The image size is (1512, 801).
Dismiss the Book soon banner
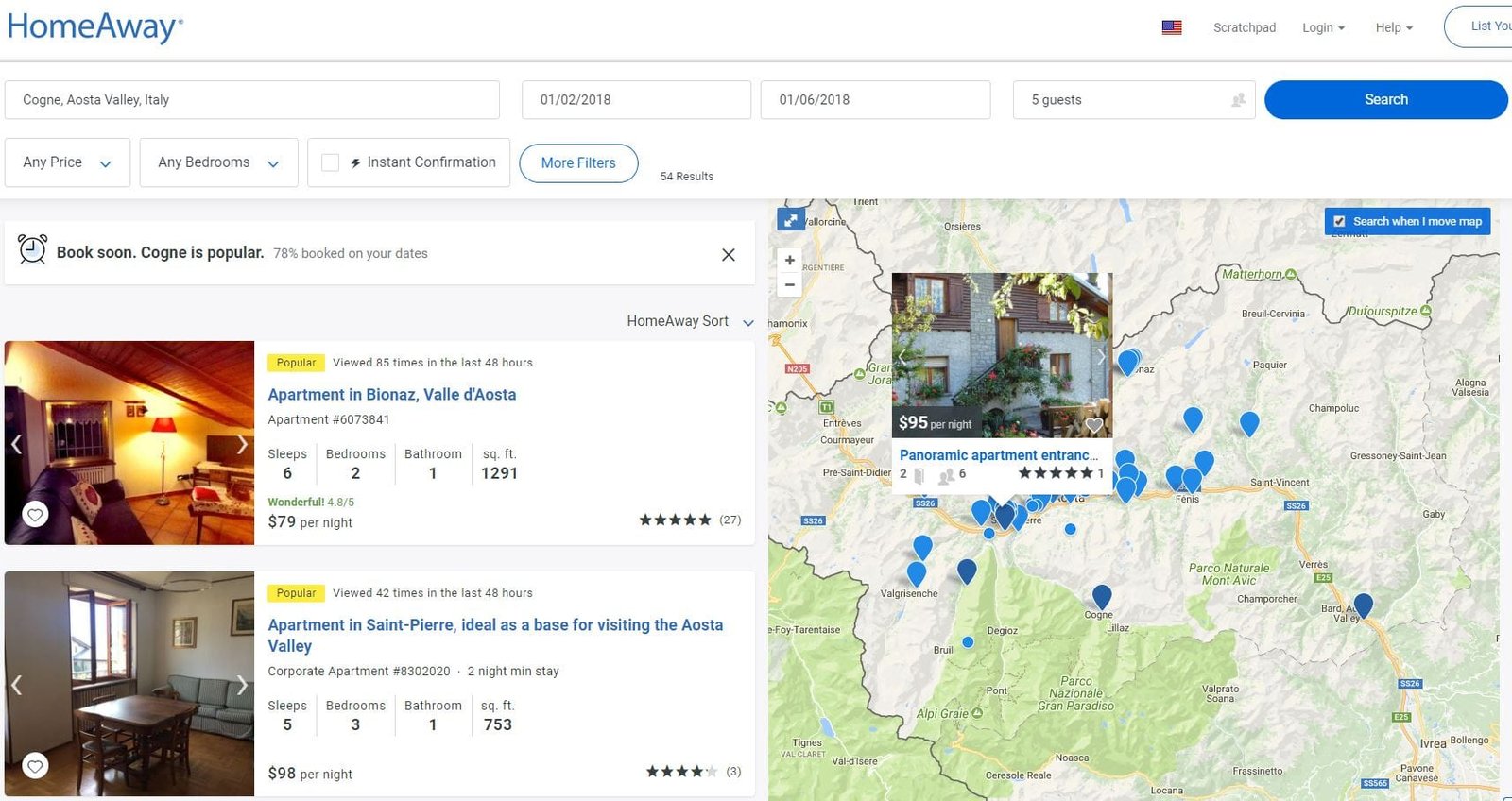729,254
